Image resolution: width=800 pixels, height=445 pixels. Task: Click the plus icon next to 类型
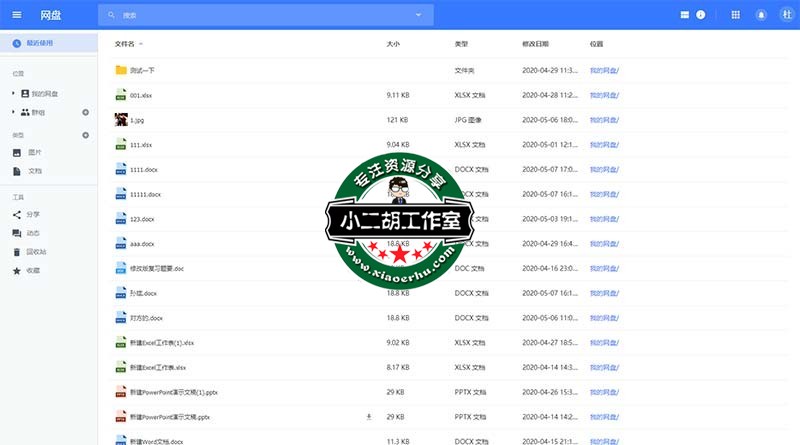[x=85, y=134]
